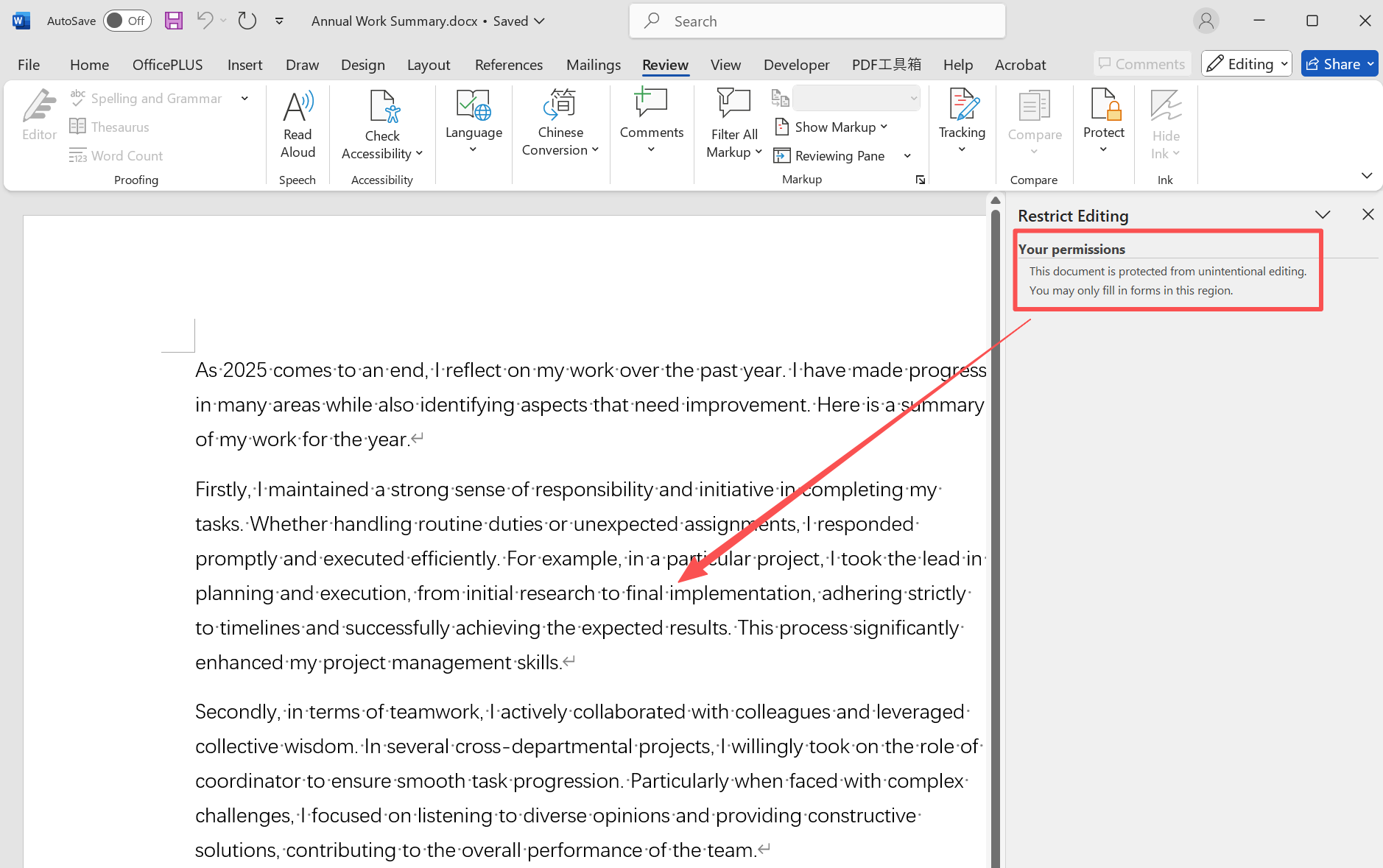Click the vertical scrollbar up arrow
The height and width of the screenshot is (868, 1383).
[996, 200]
